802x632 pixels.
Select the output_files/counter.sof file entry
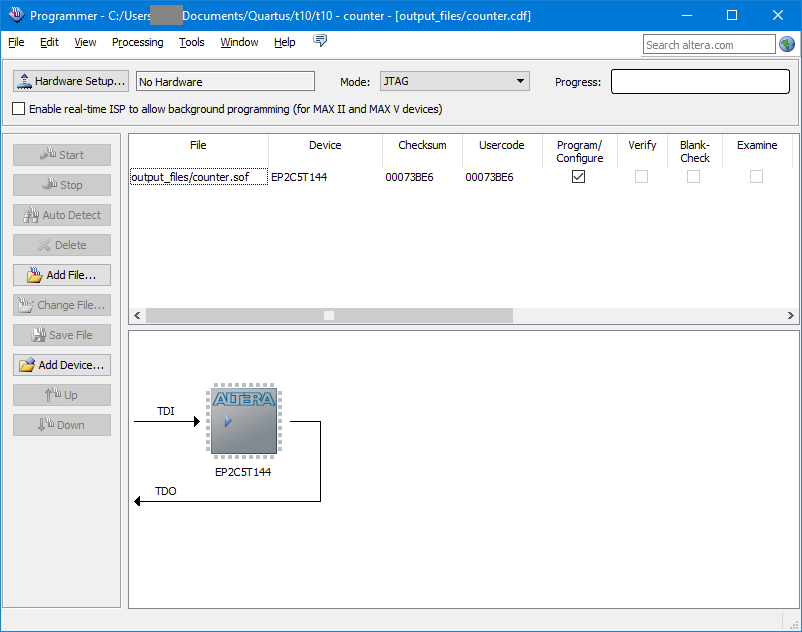coord(198,177)
